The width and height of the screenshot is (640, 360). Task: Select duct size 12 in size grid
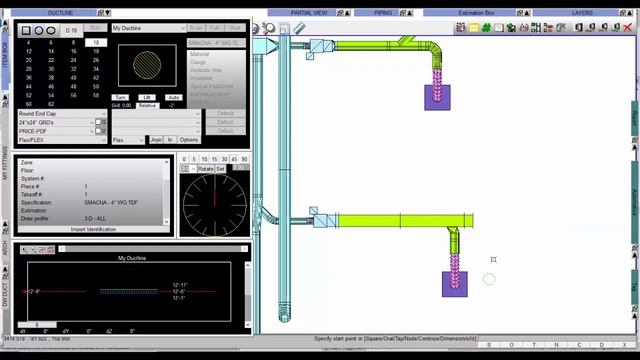pos(29,51)
